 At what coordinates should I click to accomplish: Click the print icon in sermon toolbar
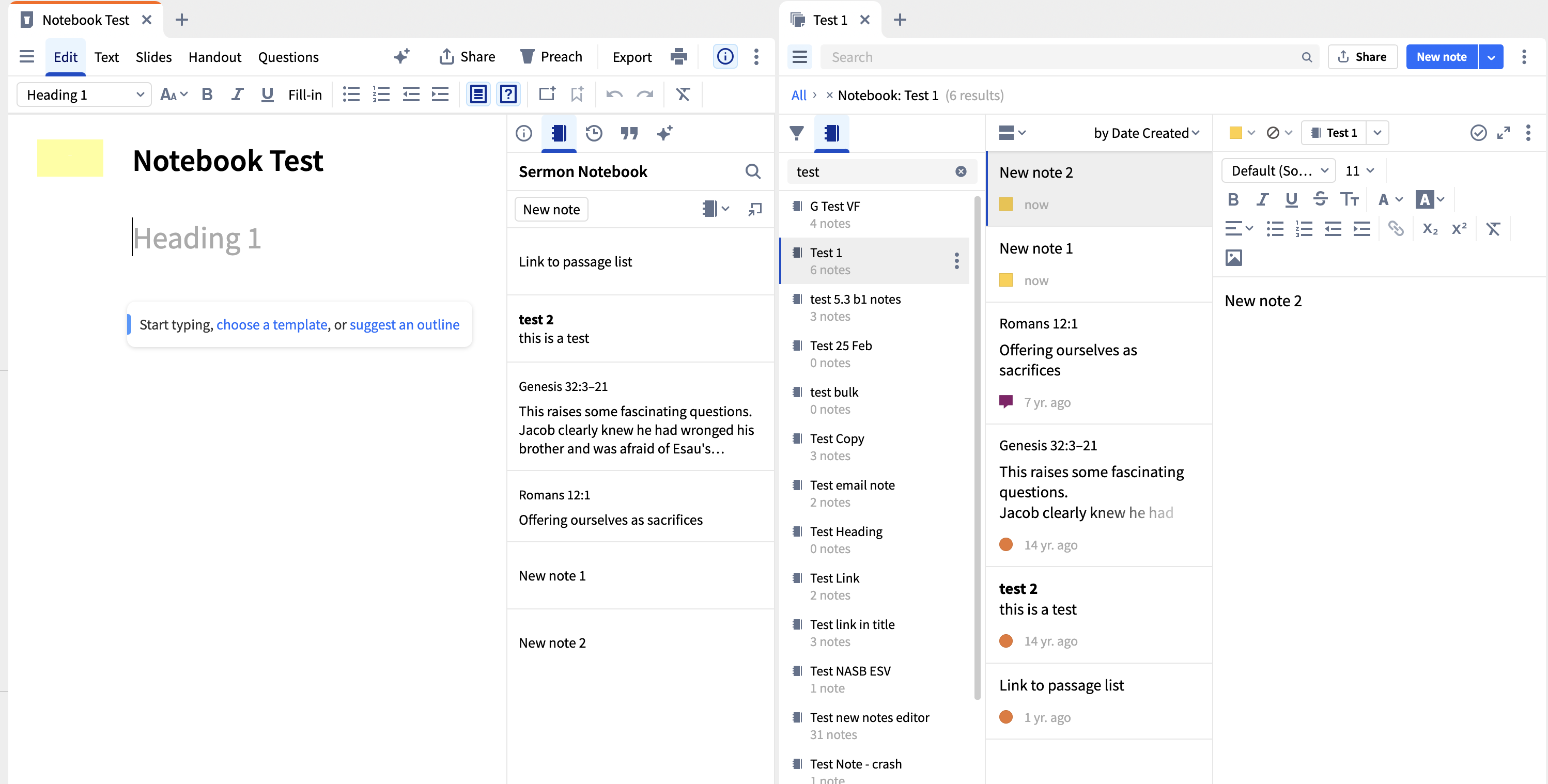(678, 56)
